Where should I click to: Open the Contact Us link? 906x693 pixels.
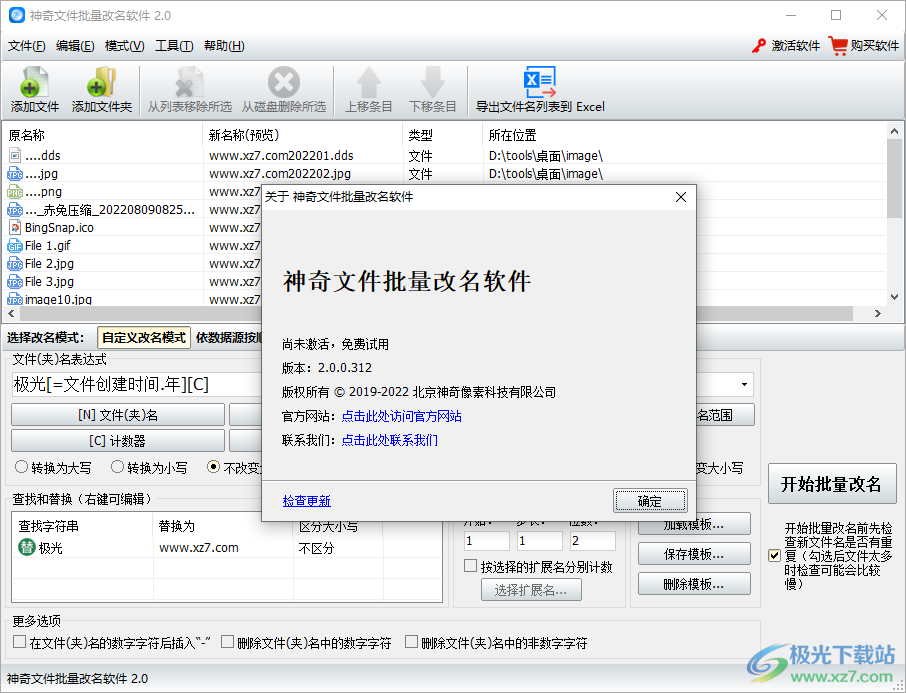pyautogui.click(x=389, y=440)
